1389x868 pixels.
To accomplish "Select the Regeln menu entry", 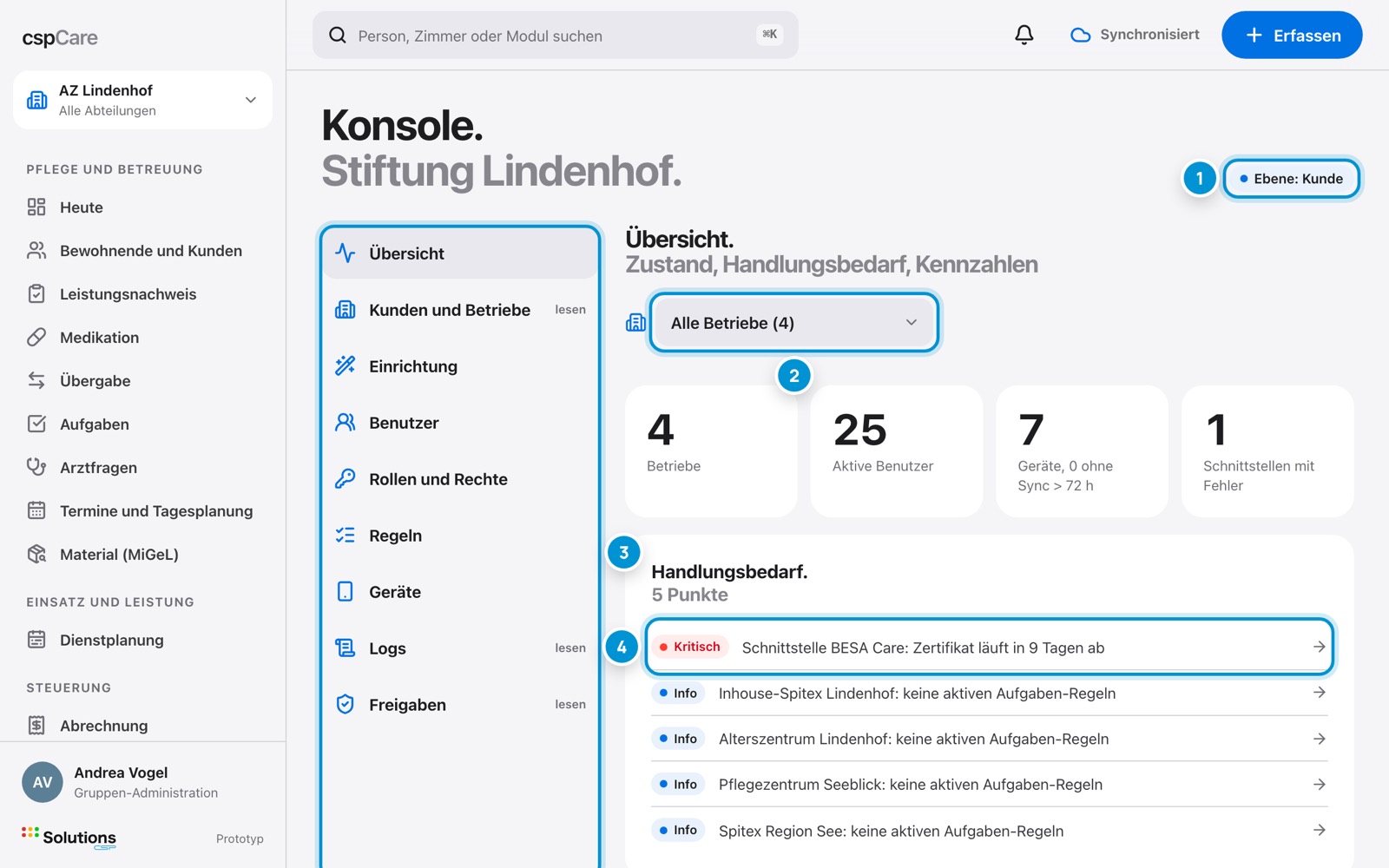I will click(x=460, y=535).
